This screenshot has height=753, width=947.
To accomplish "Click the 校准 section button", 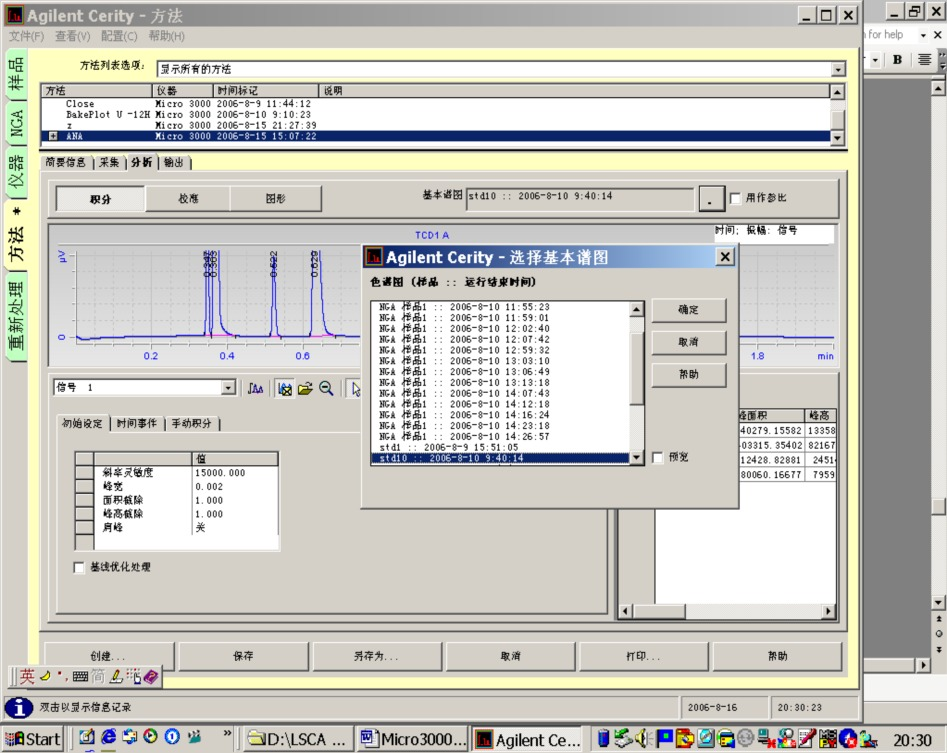I will 188,199.
